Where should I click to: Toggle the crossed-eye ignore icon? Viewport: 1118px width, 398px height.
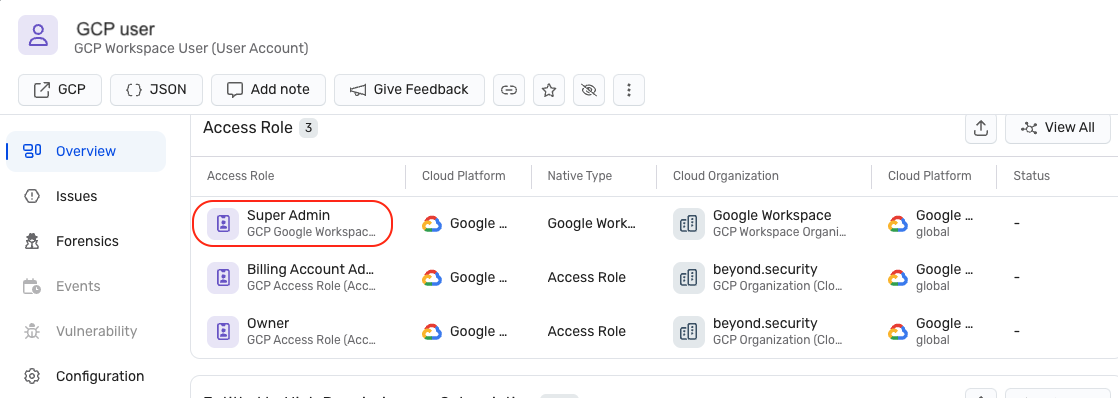(x=588, y=90)
